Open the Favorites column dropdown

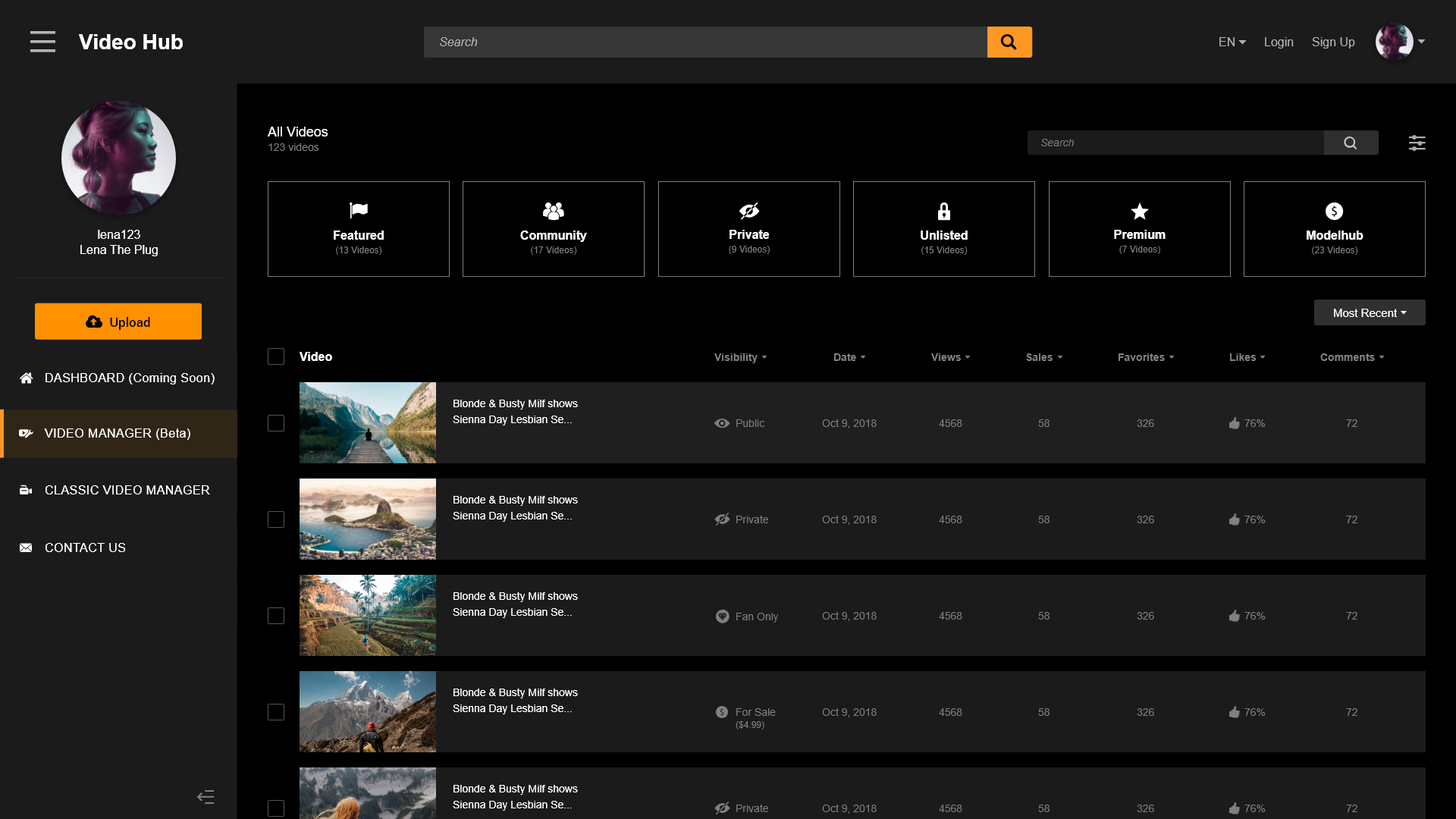tap(1146, 357)
